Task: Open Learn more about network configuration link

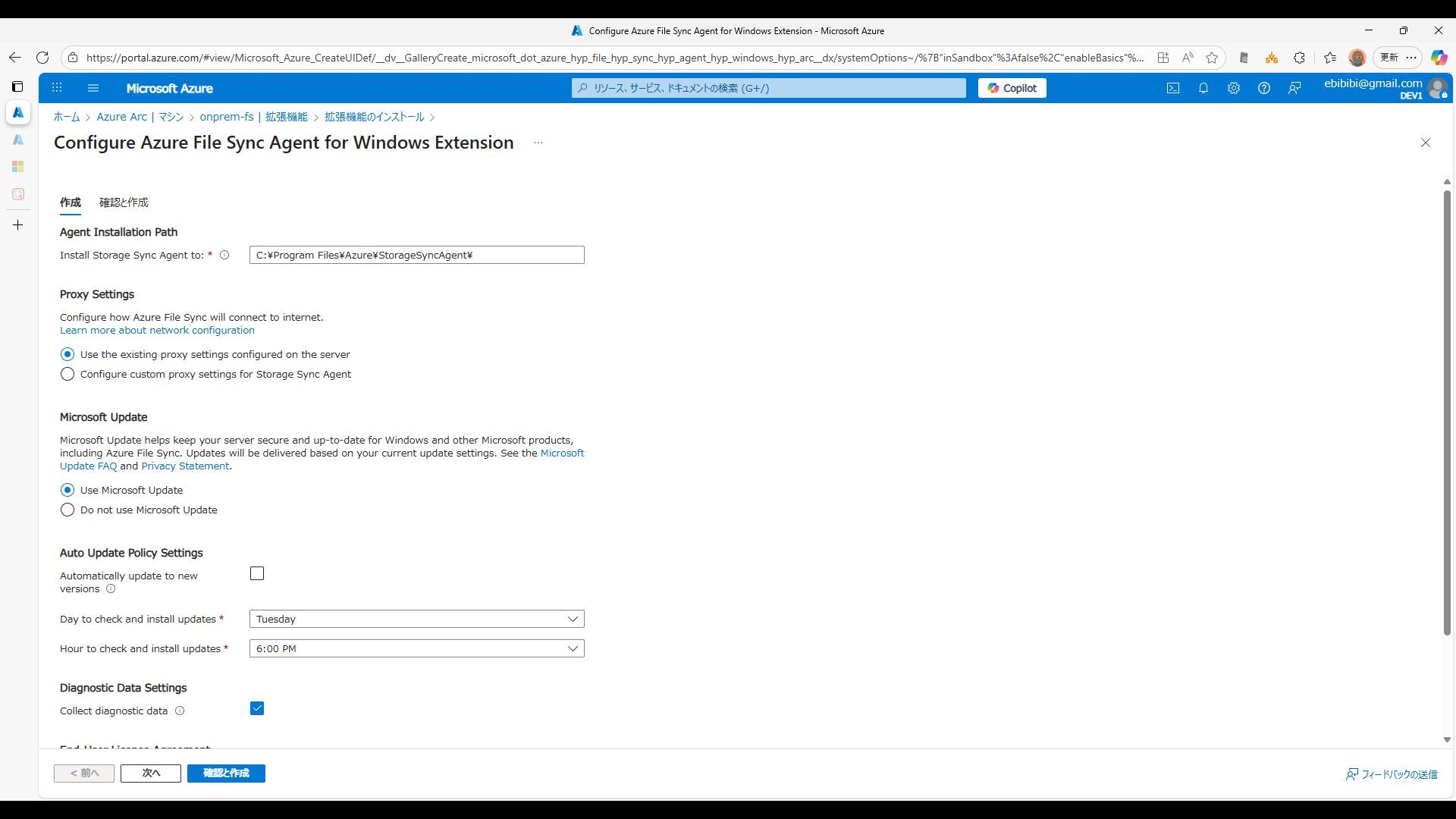Action: click(157, 331)
